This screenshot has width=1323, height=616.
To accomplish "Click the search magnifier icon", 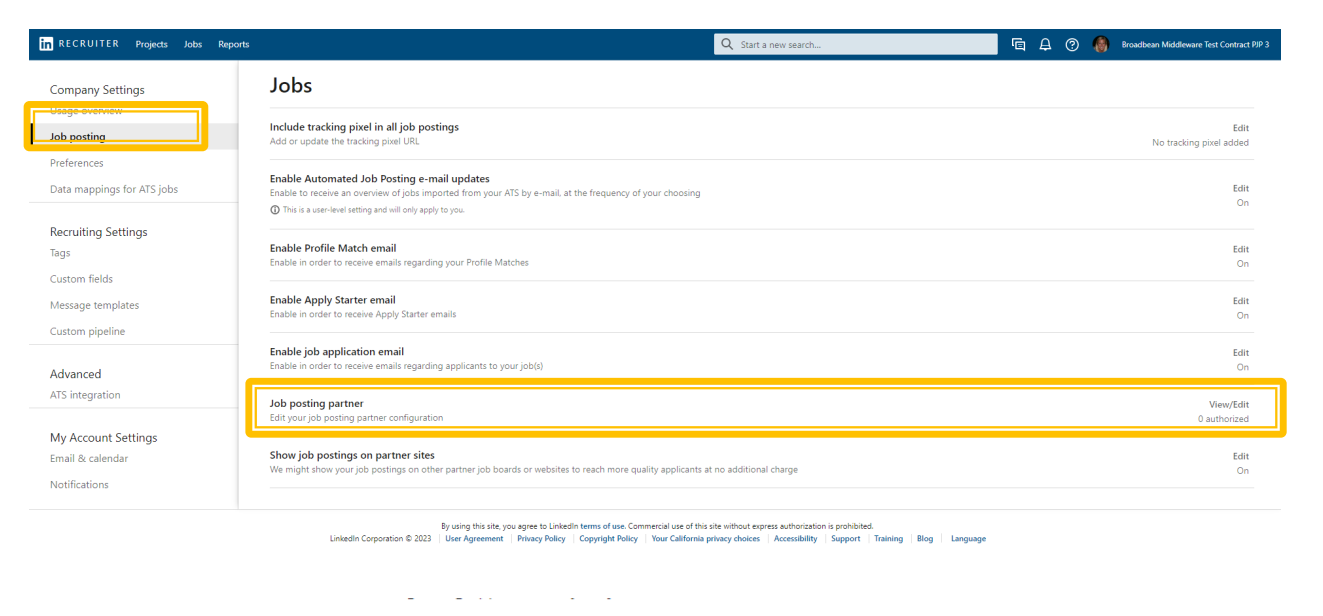I will pyautogui.click(x=727, y=45).
